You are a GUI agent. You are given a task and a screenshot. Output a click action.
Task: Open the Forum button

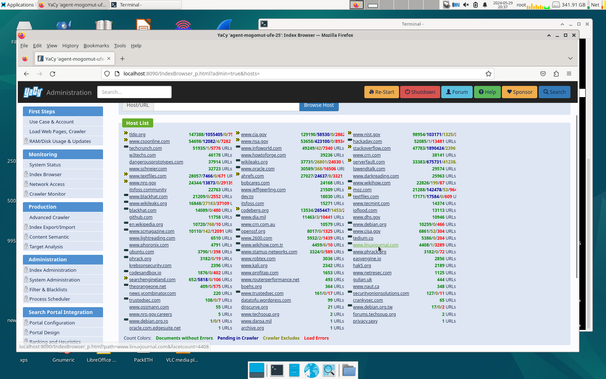click(x=457, y=92)
